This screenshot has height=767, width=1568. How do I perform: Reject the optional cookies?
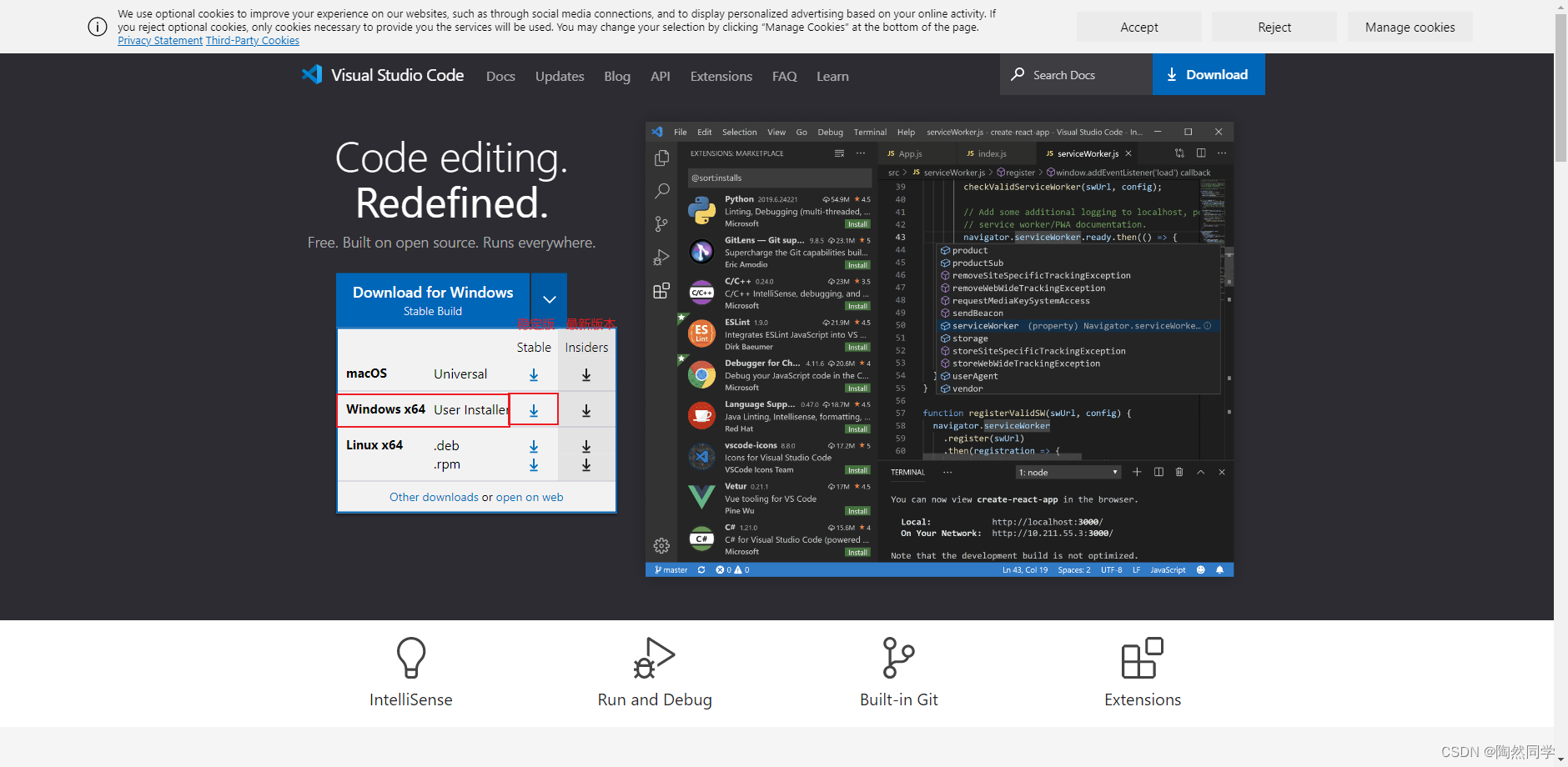1274,27
